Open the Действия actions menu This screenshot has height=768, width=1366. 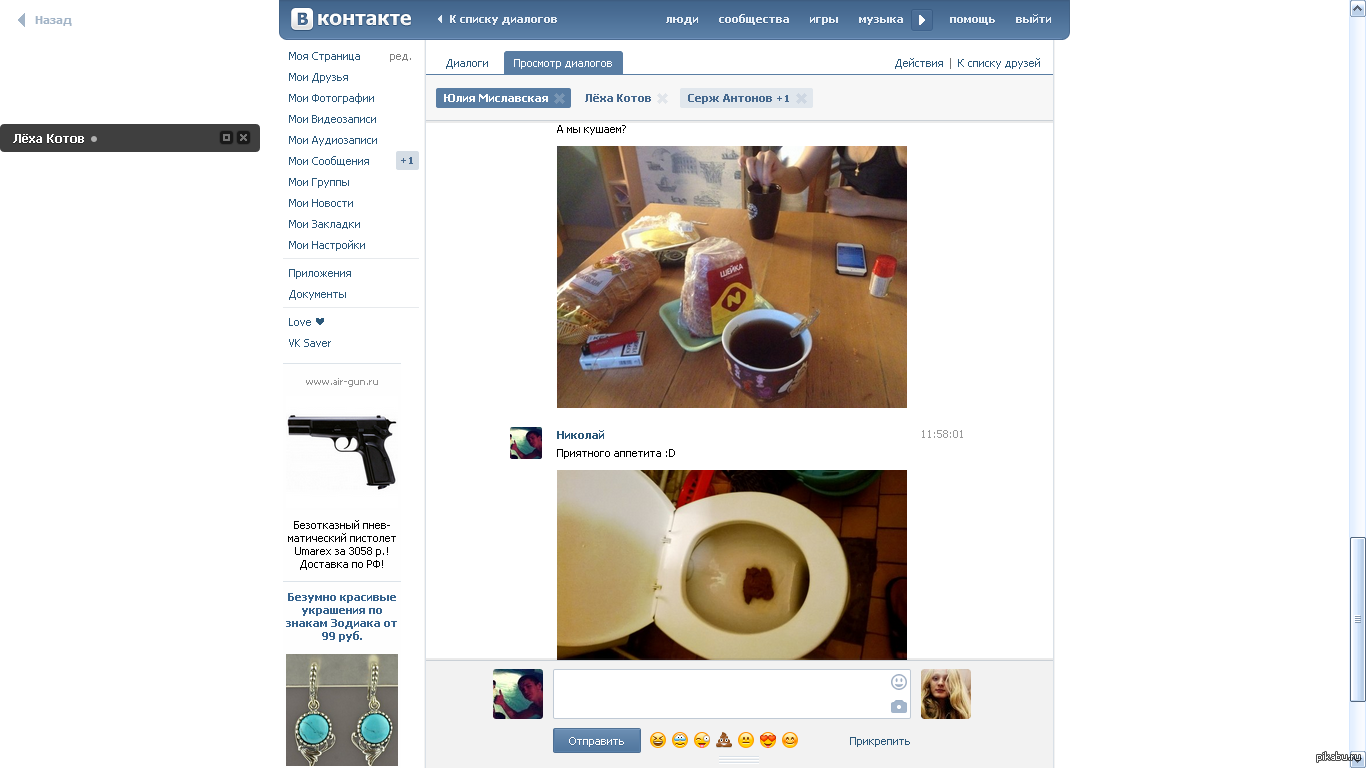[919, 63]
